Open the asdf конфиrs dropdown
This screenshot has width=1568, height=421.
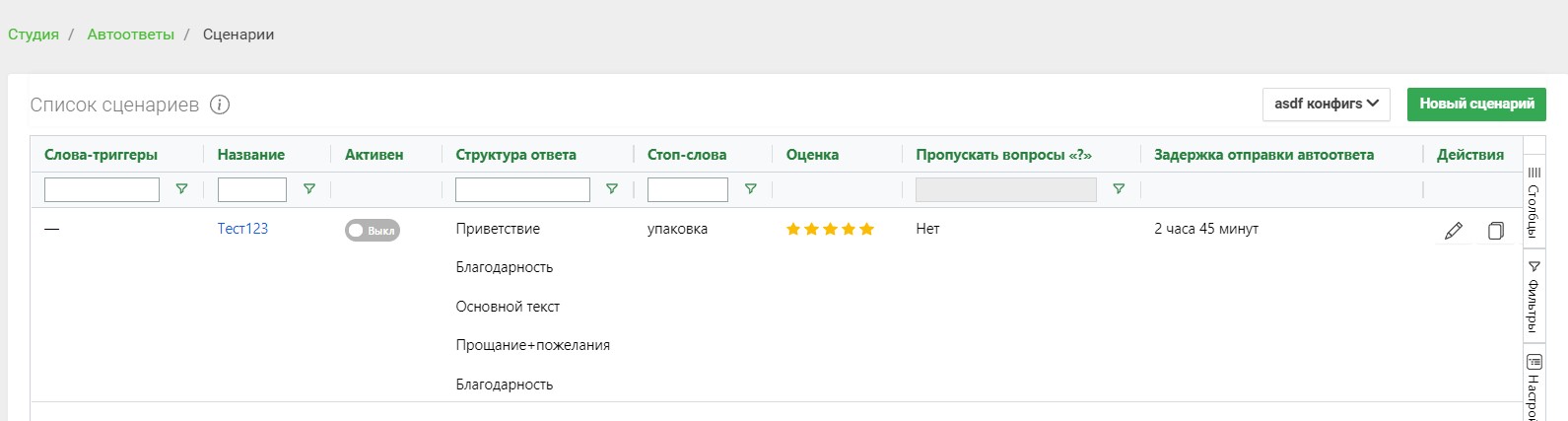pos(1327,104)
